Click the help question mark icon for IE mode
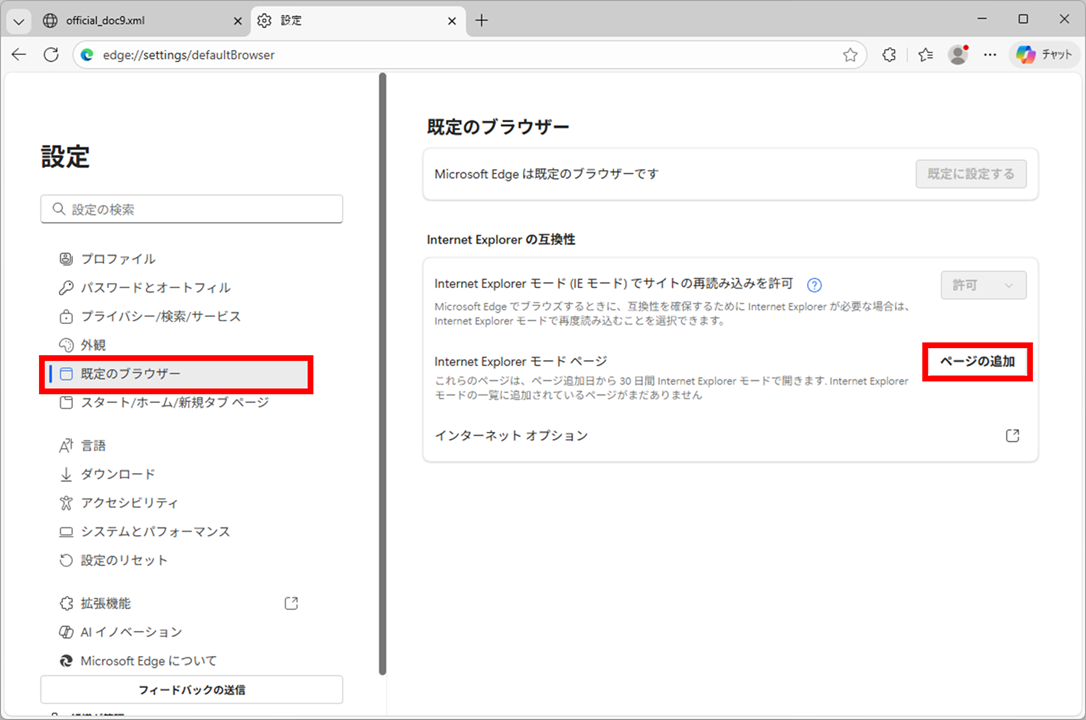This screenshot has width=1086, height=720. tap(814, 285)
